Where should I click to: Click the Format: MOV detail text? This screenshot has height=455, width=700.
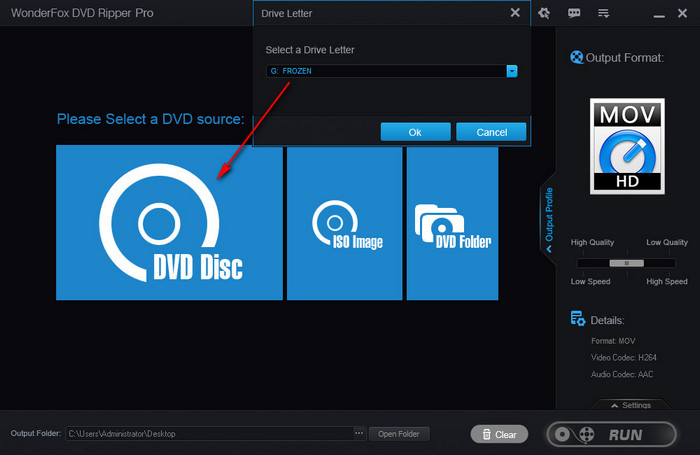(613, 341)
